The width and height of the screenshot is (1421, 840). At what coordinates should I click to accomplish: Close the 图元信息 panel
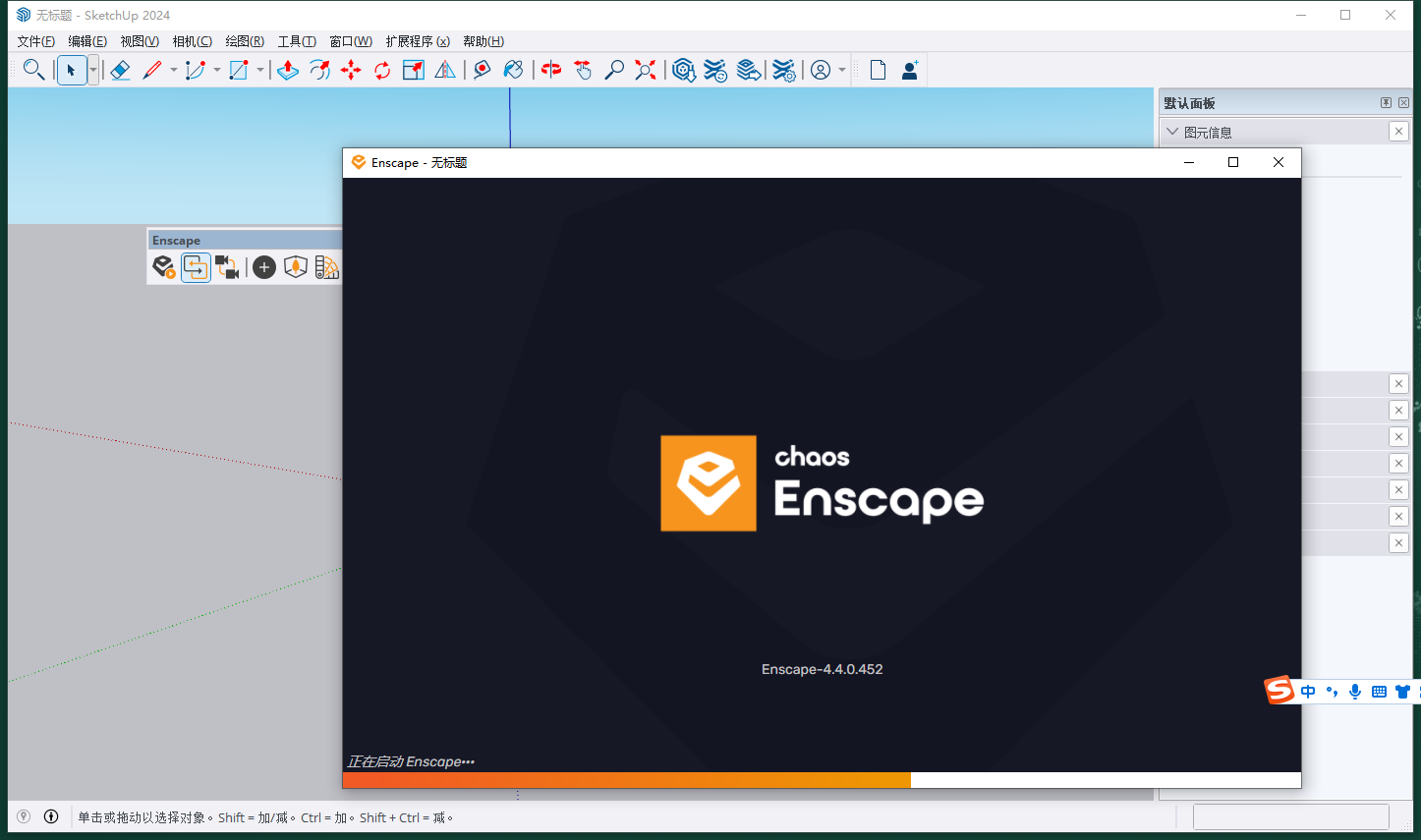pyautogui.click(x=1398, y=132)
